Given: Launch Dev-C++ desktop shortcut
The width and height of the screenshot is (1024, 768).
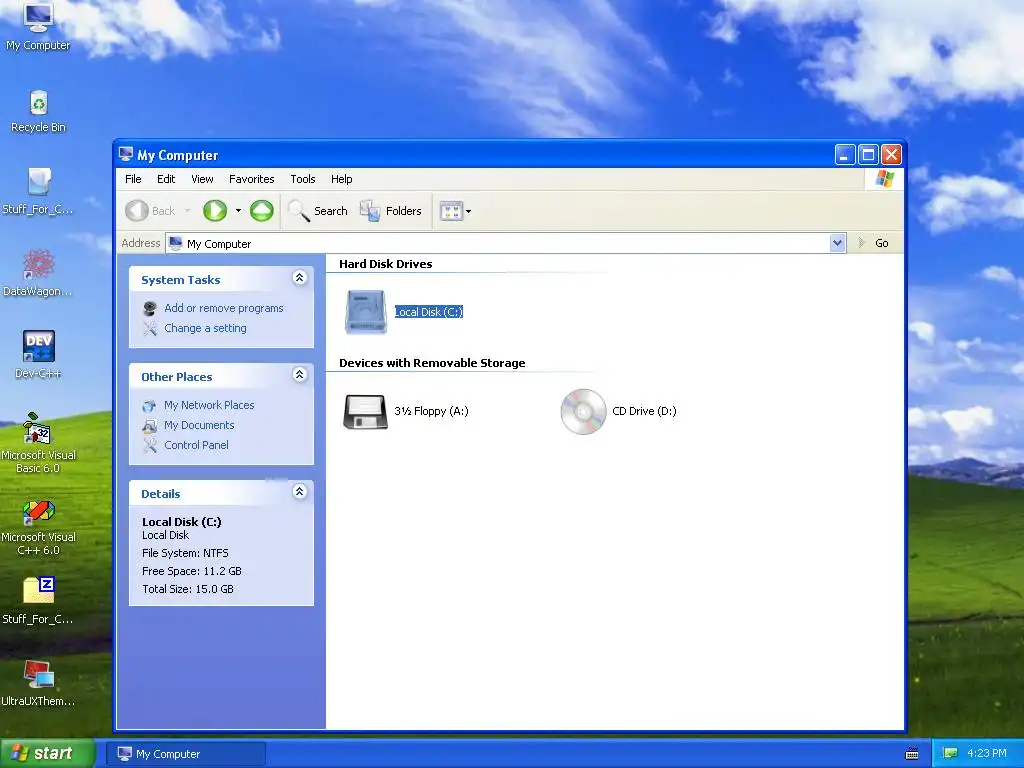Looking at the screenshot, I should [x=38, y=355].
